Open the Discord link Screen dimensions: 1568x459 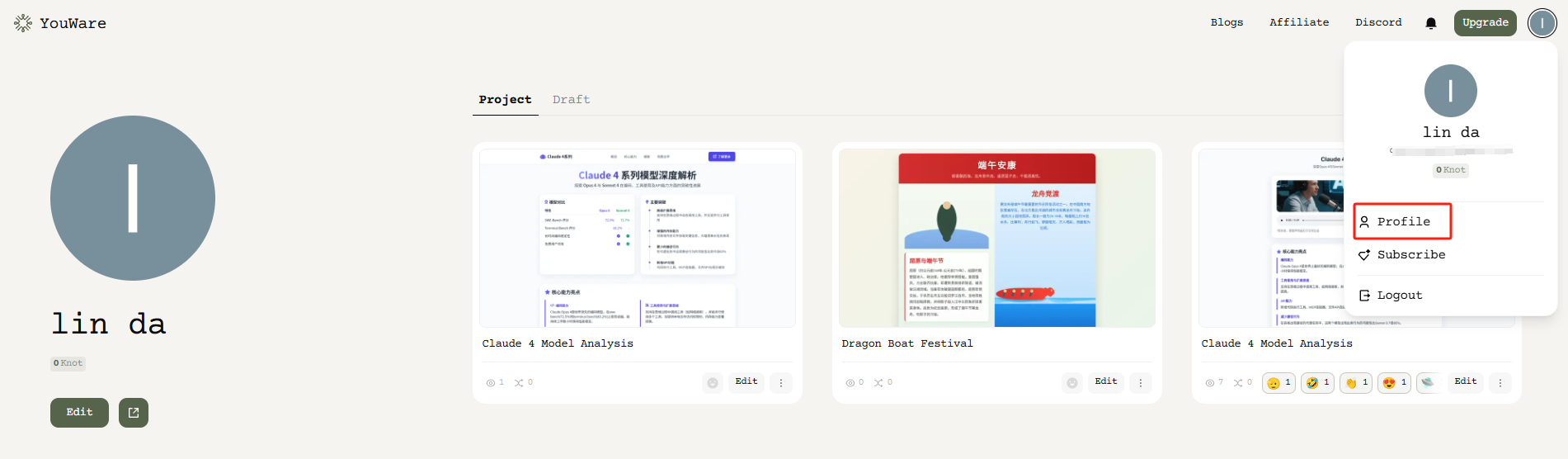tap(1378, 23)
